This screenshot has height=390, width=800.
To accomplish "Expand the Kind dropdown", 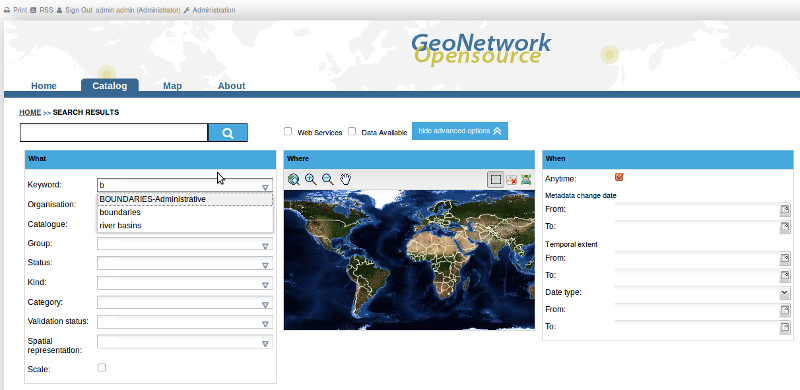I will (265, 285).
